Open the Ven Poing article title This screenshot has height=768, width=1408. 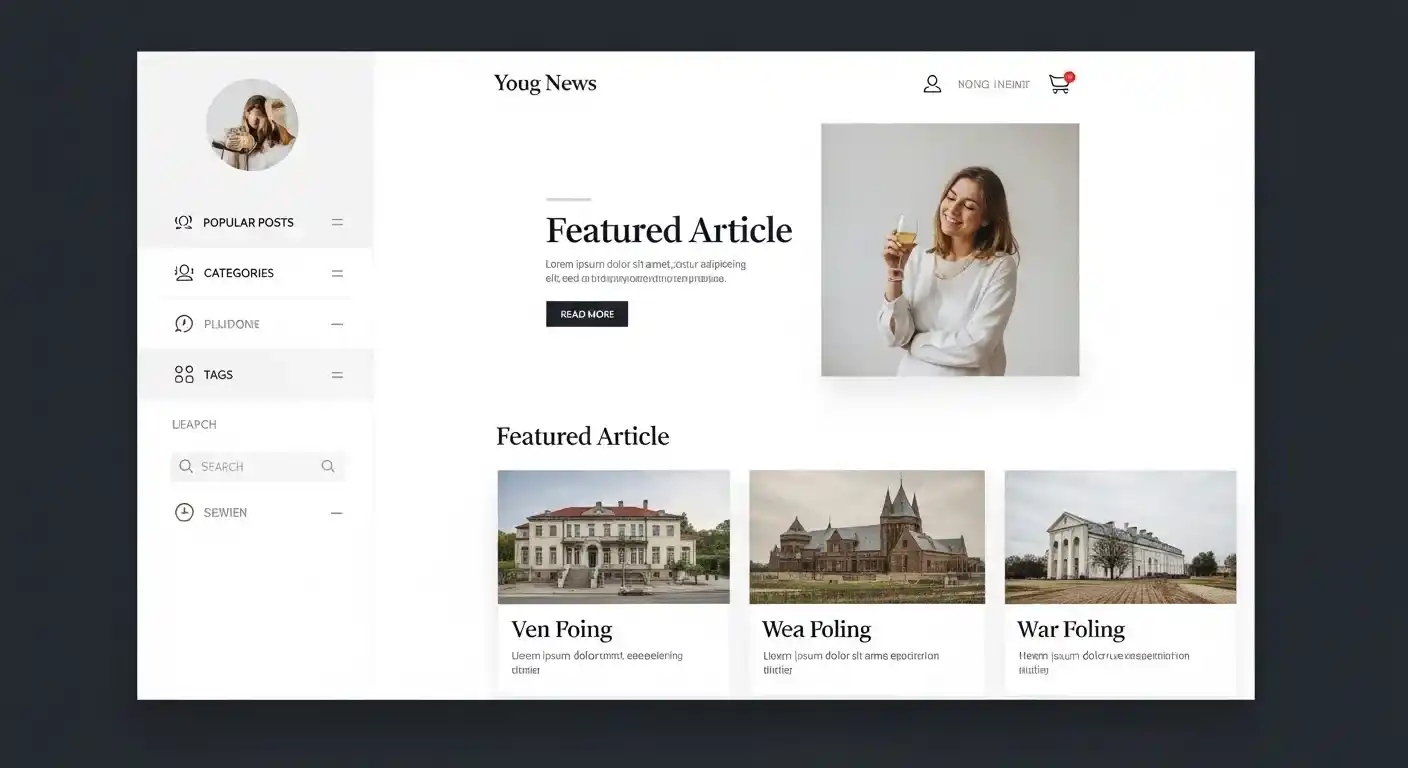tap(562, 629)
